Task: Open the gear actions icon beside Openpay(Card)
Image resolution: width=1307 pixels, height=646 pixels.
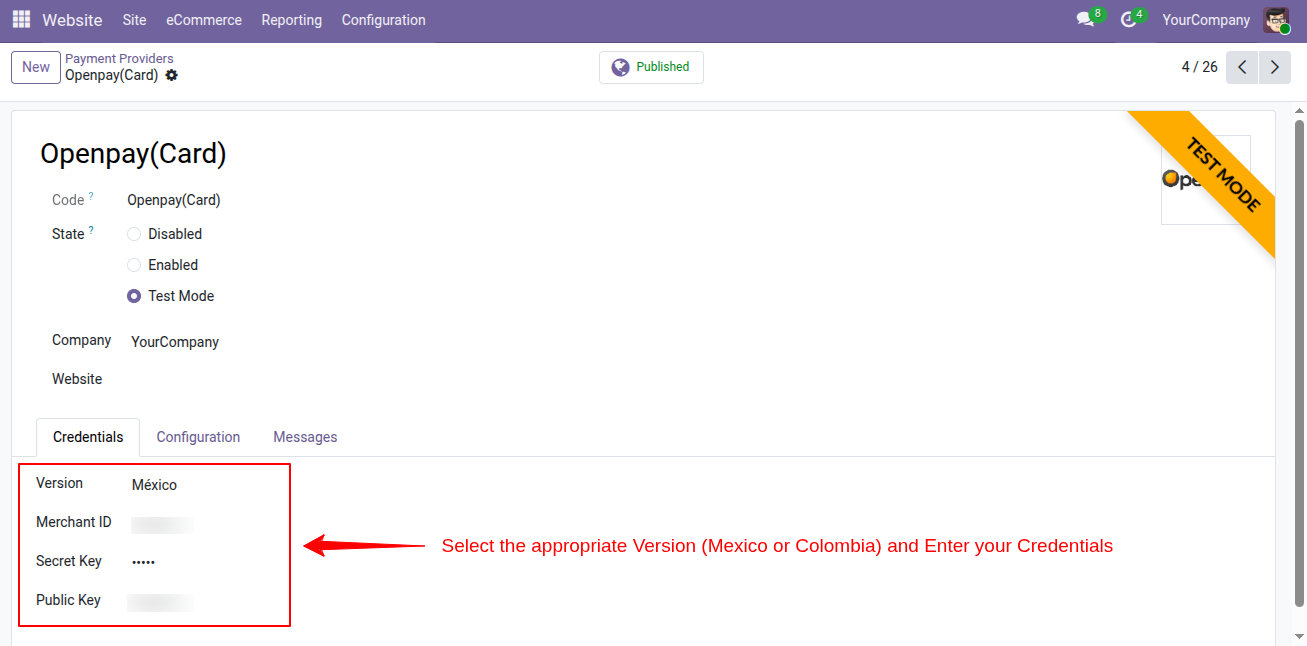Action: [x=172, y=75]
